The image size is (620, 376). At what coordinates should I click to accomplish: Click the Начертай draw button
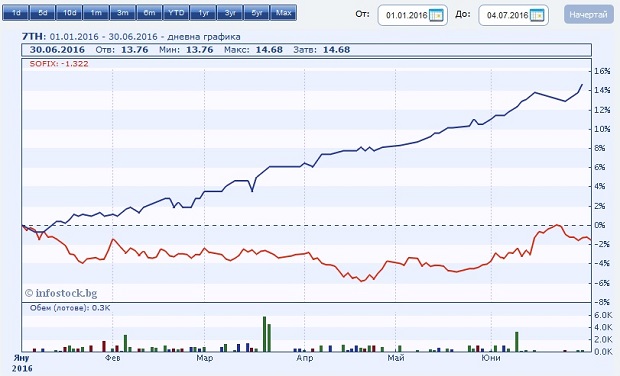click(588, 15)
